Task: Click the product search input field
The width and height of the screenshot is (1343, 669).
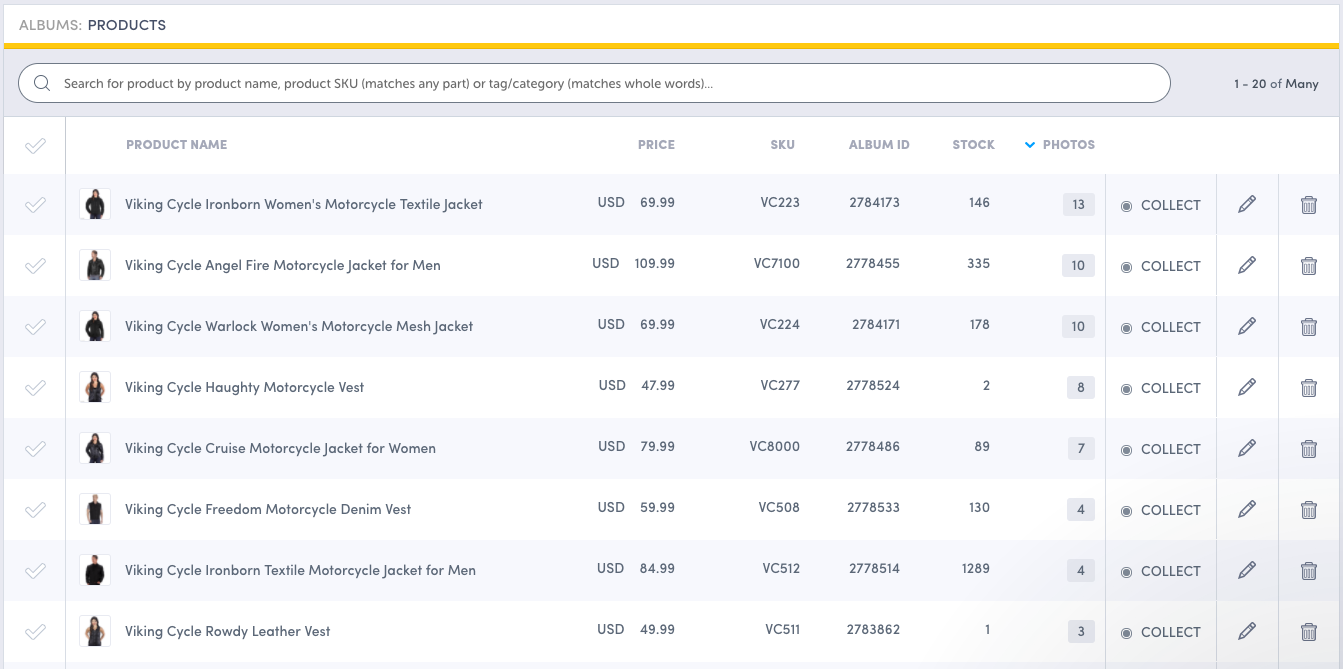Action: tap(600, 83)
